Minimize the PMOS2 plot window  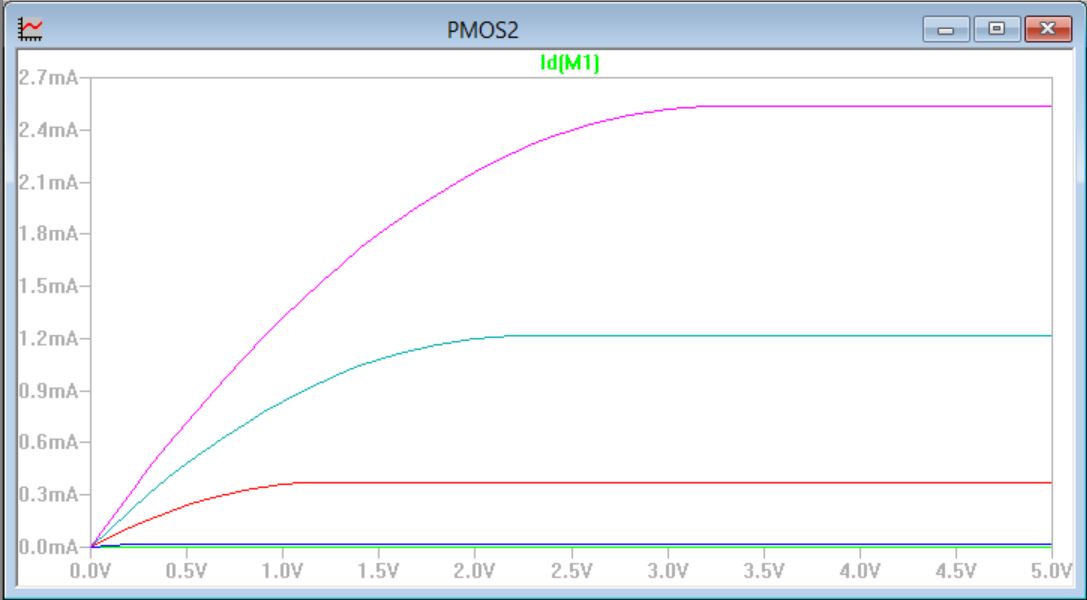click(x=946, y=29)
